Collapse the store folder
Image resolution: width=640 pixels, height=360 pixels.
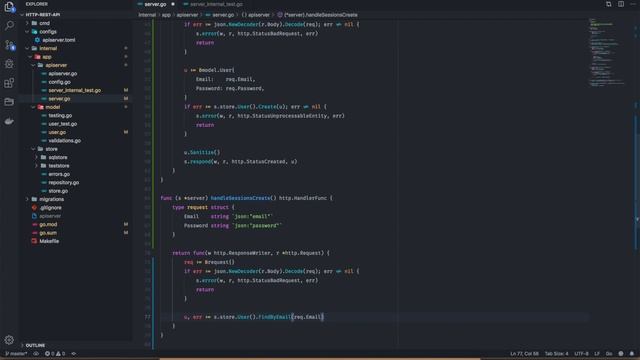[x=51, y=149]
